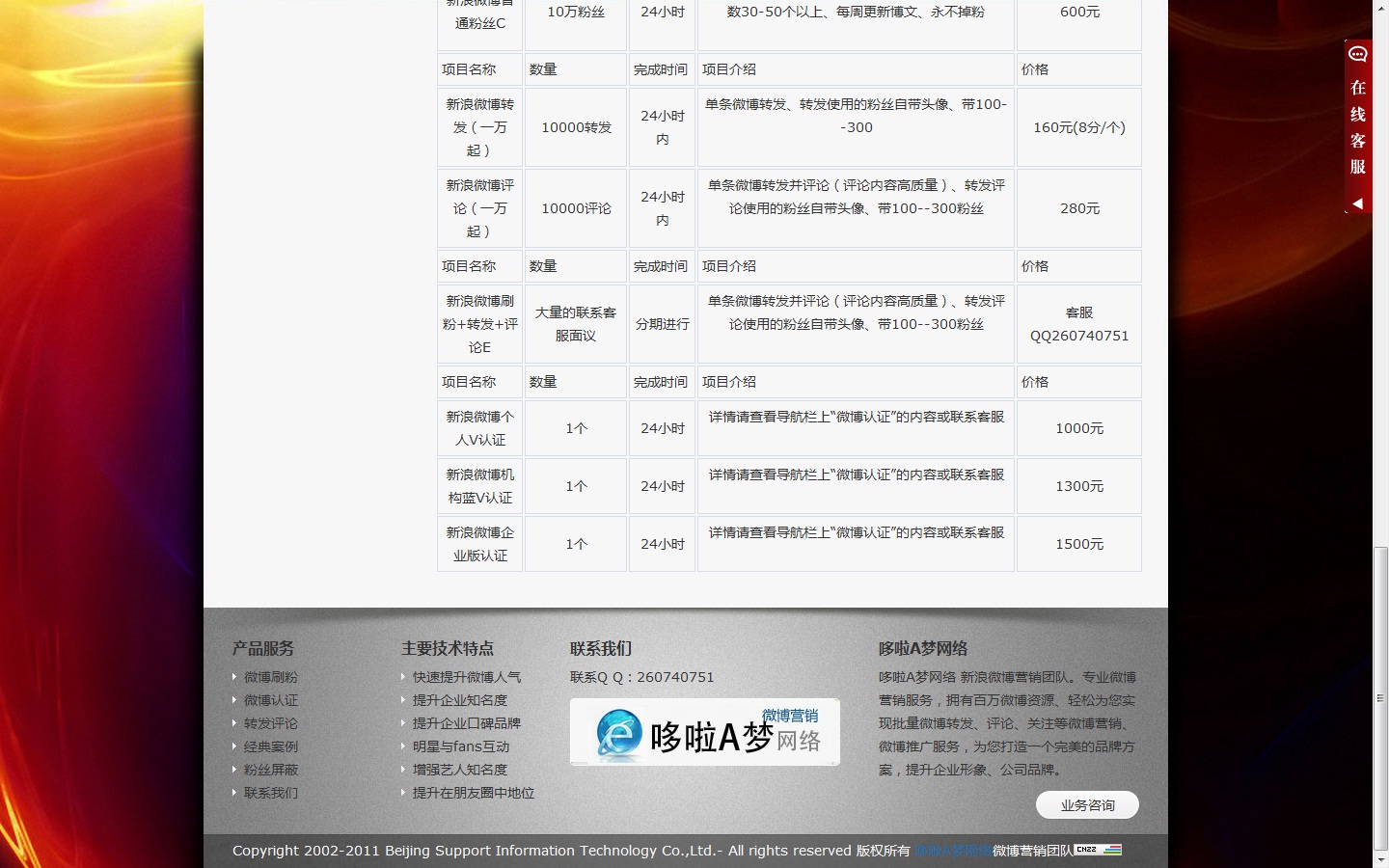Open the 微博认证 footer link

click(x=271, y=700)
